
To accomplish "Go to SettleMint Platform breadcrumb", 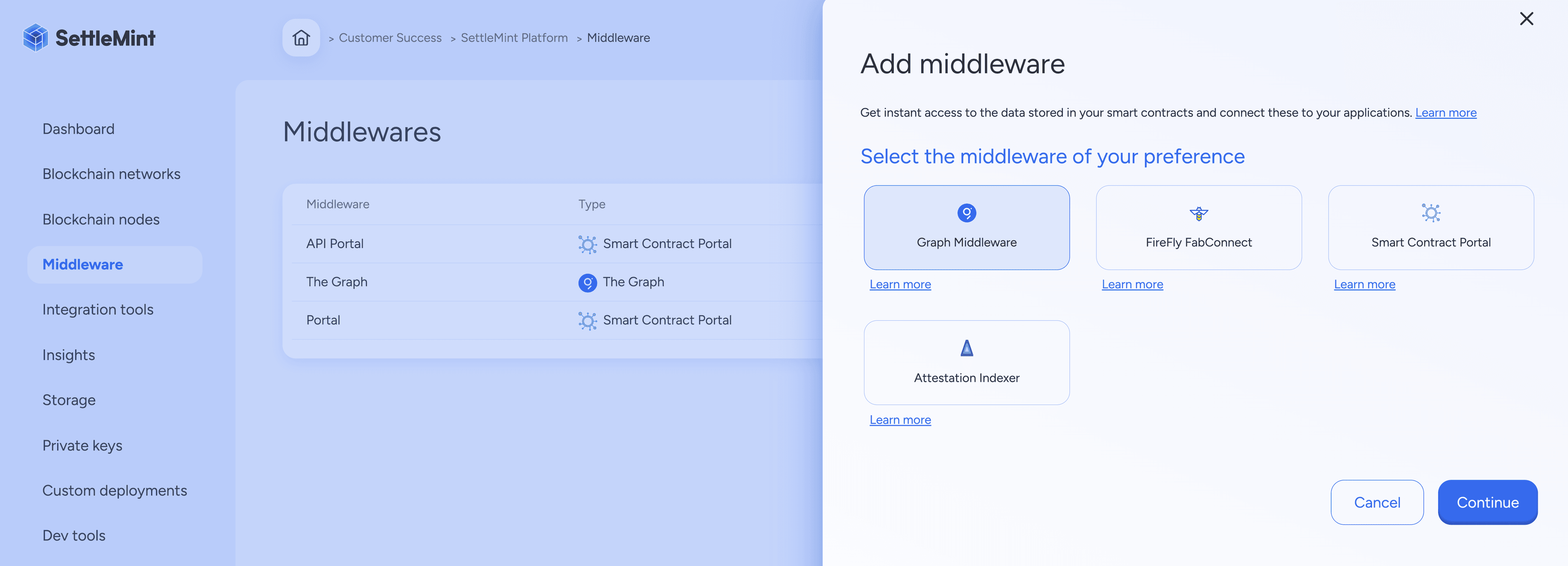I will pos(514,38).
